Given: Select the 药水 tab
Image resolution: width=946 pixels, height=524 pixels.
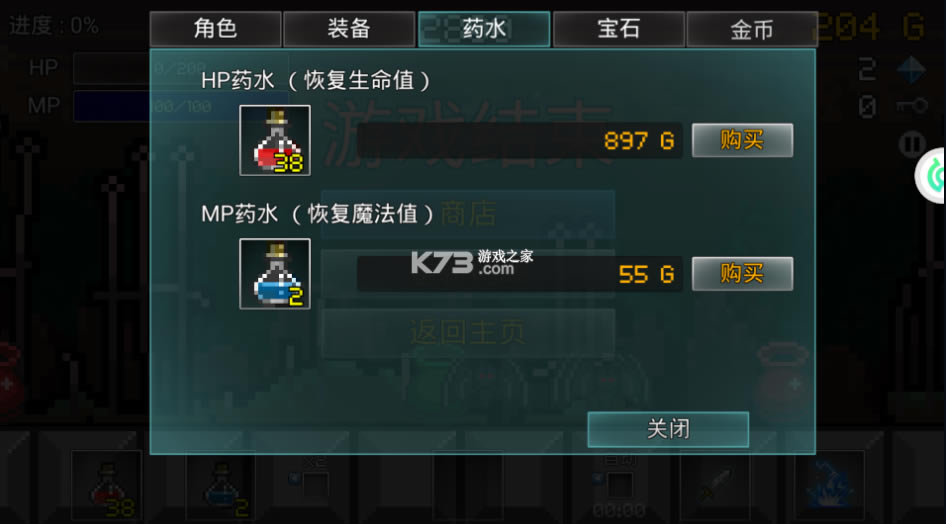Looking at the screenshot, I should tap(484, 29).
